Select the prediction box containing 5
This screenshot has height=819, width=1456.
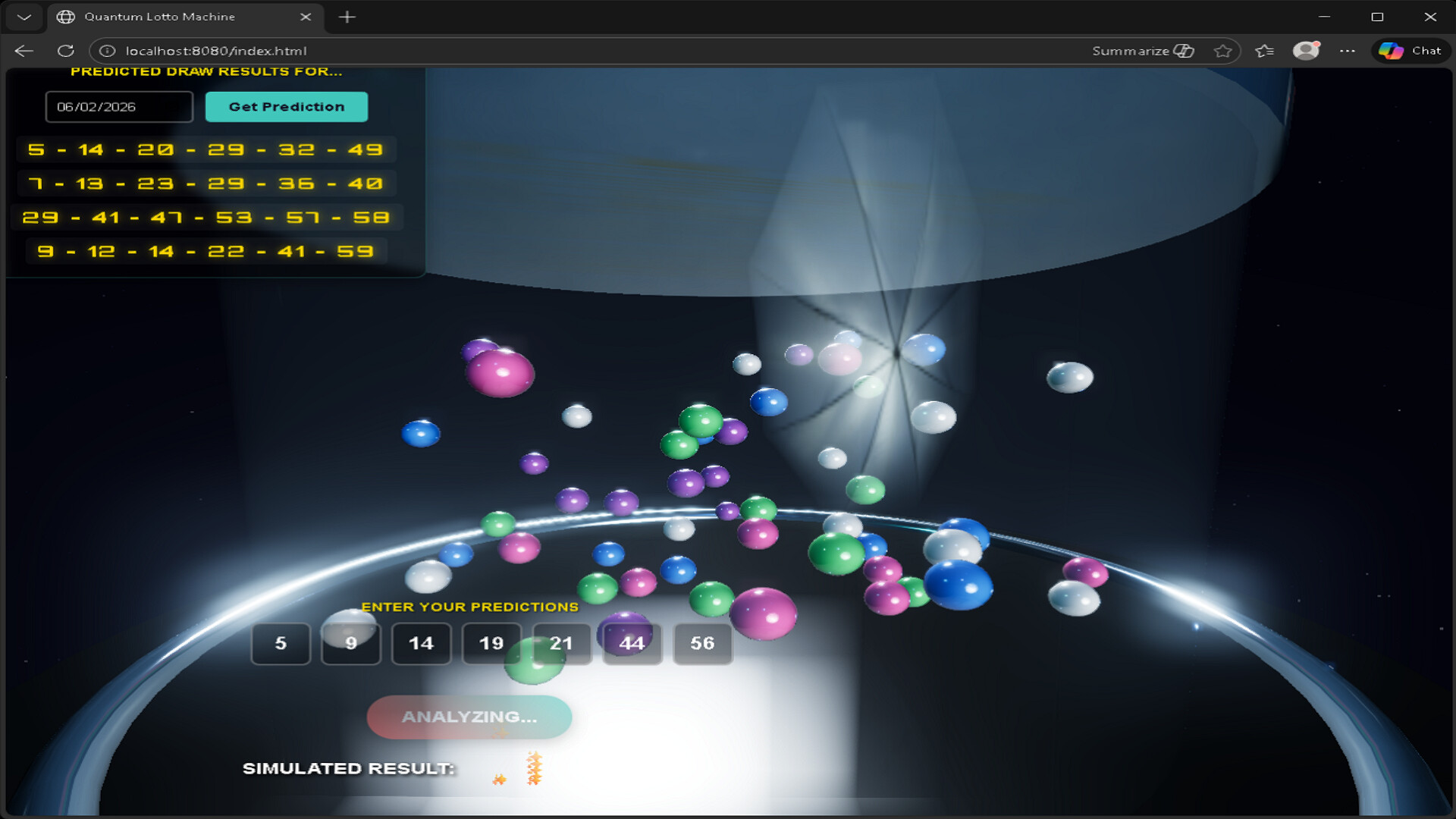coord(281,644)
